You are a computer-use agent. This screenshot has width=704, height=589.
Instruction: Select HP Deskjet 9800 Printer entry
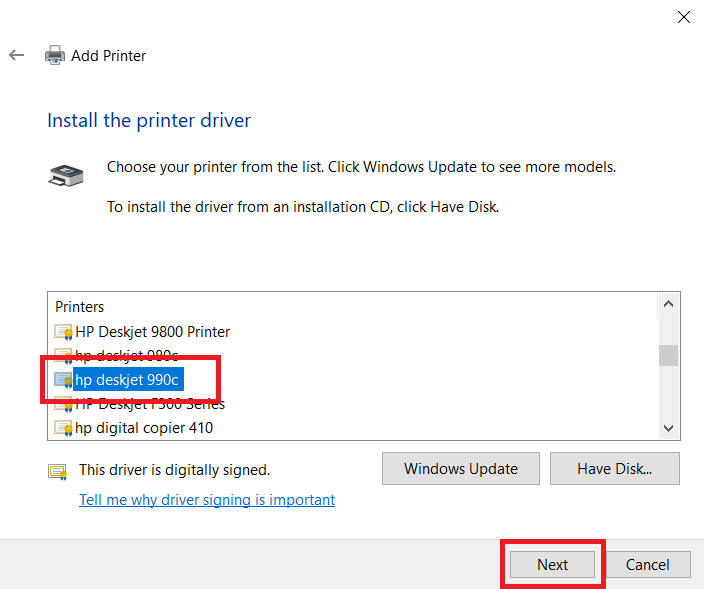152,332
